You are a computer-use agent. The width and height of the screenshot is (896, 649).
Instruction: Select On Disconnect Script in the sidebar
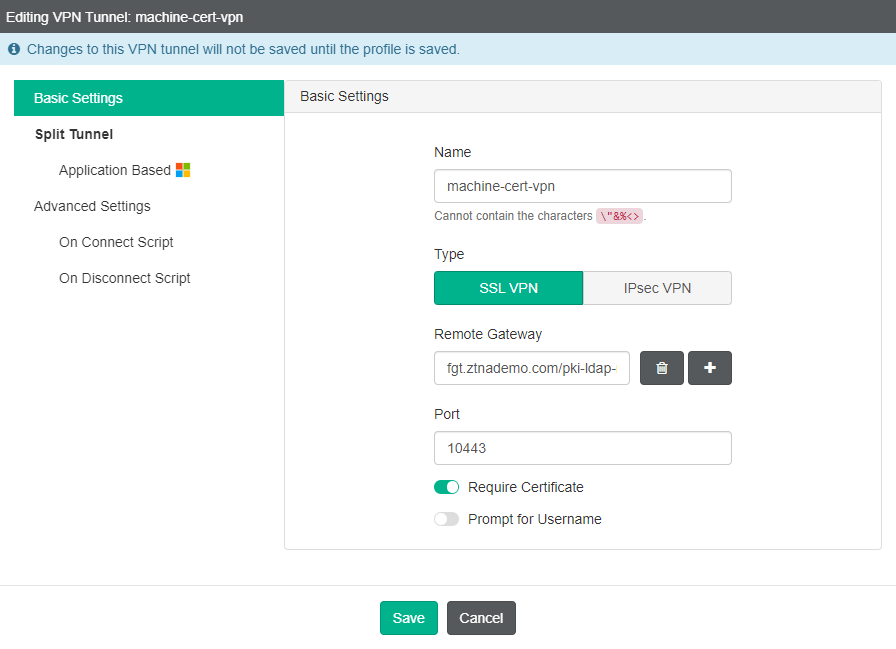[124, 278]
